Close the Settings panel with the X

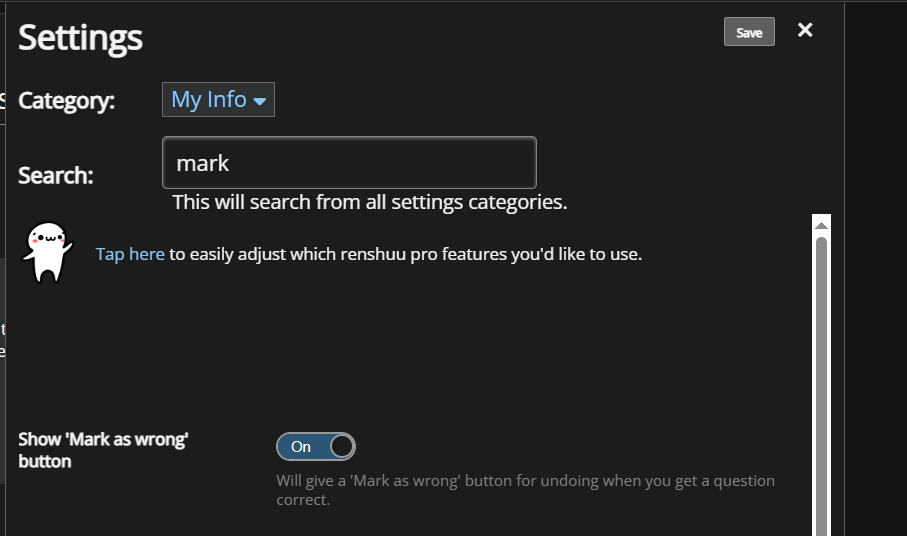pos(805,30)
